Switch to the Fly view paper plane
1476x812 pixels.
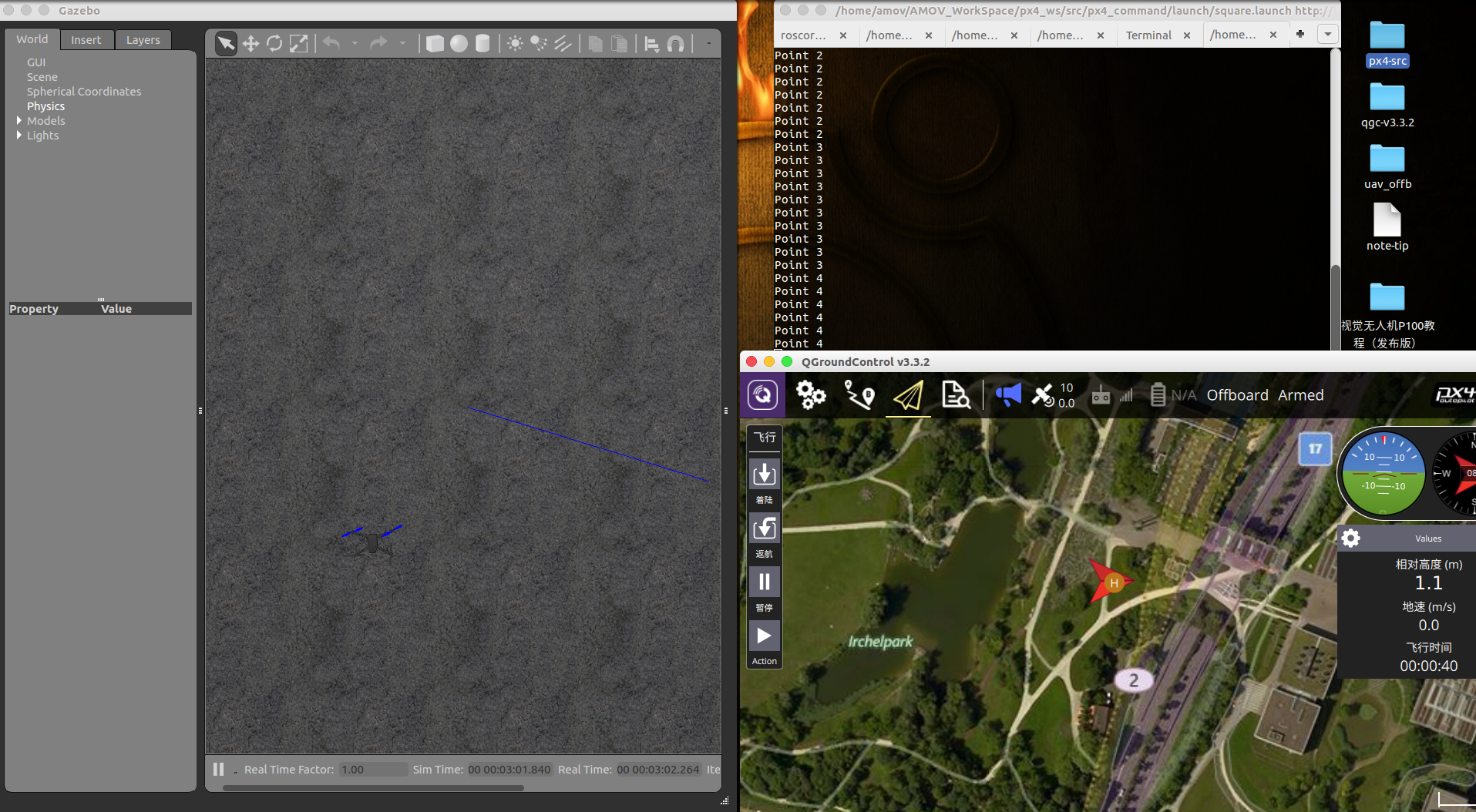pyautogui.click(x=908, y=396)
